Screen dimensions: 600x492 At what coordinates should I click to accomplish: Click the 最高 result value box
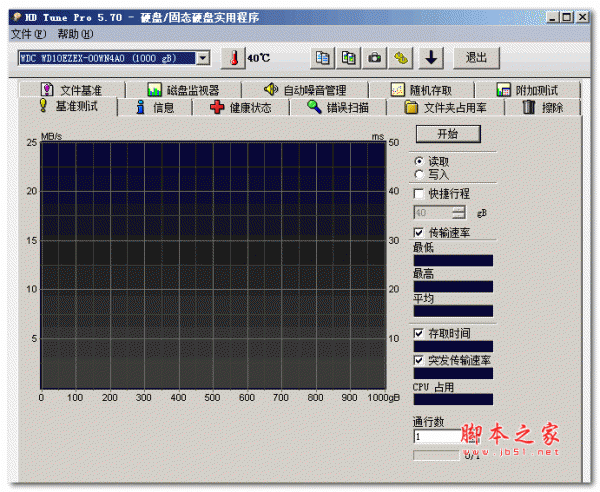(x=453, y=287)
